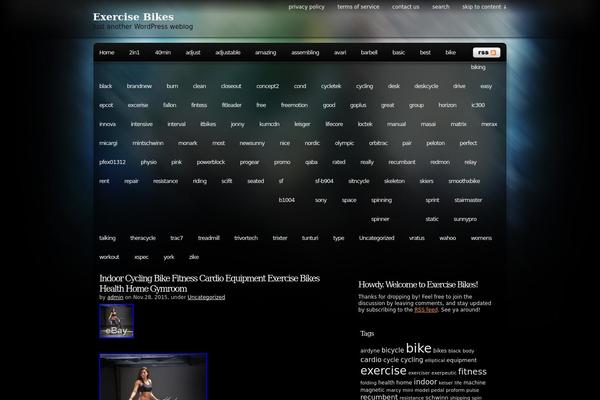Click the cardio tag
Viewport: 600px width, 400px height.
pos(371,360)
